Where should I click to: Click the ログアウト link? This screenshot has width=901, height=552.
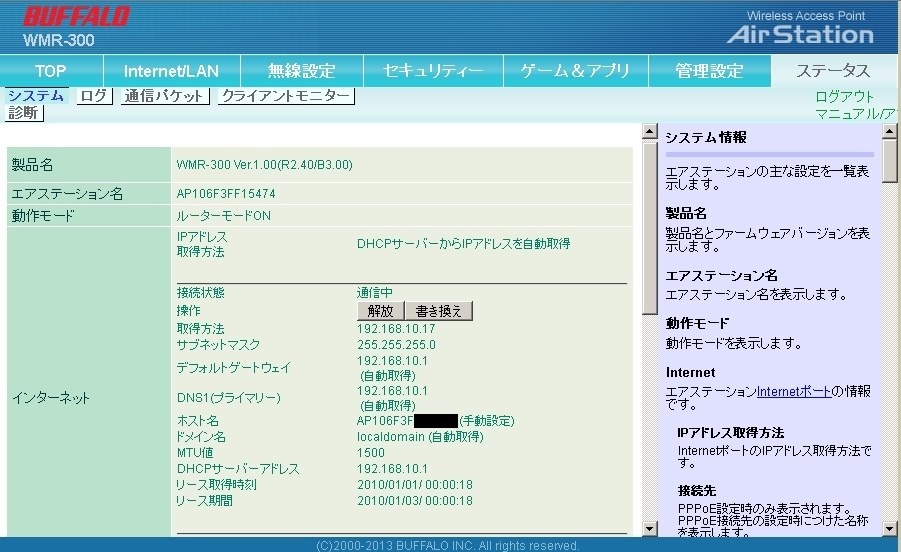(x=844, y=96)
